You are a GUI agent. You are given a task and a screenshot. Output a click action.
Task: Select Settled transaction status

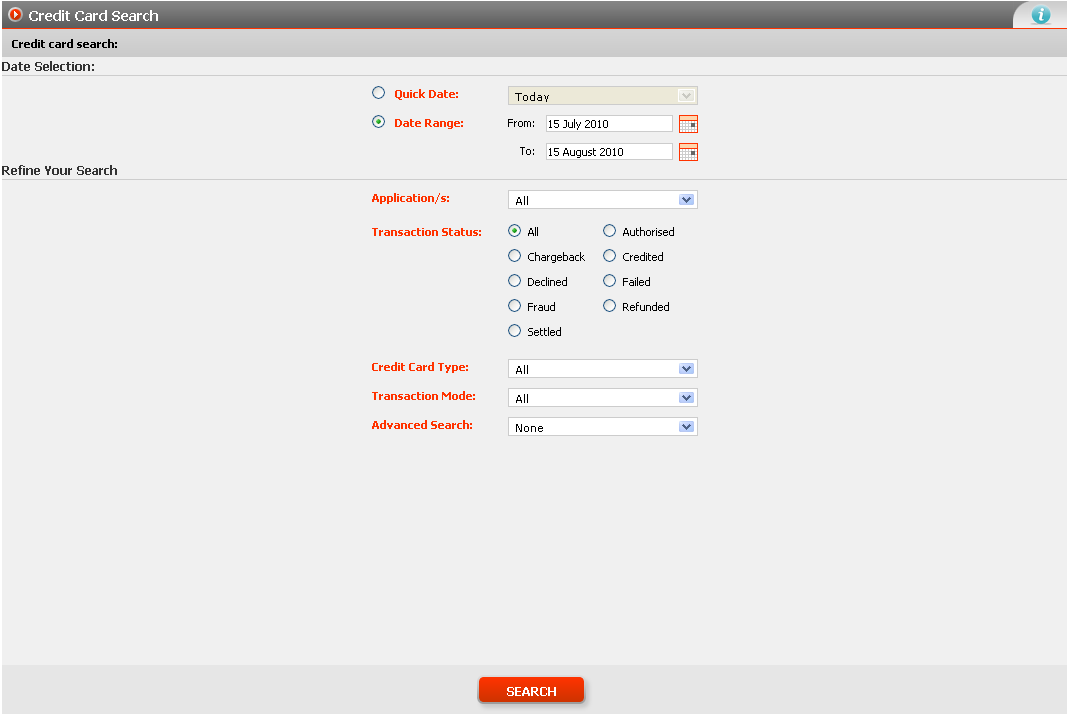515,331
